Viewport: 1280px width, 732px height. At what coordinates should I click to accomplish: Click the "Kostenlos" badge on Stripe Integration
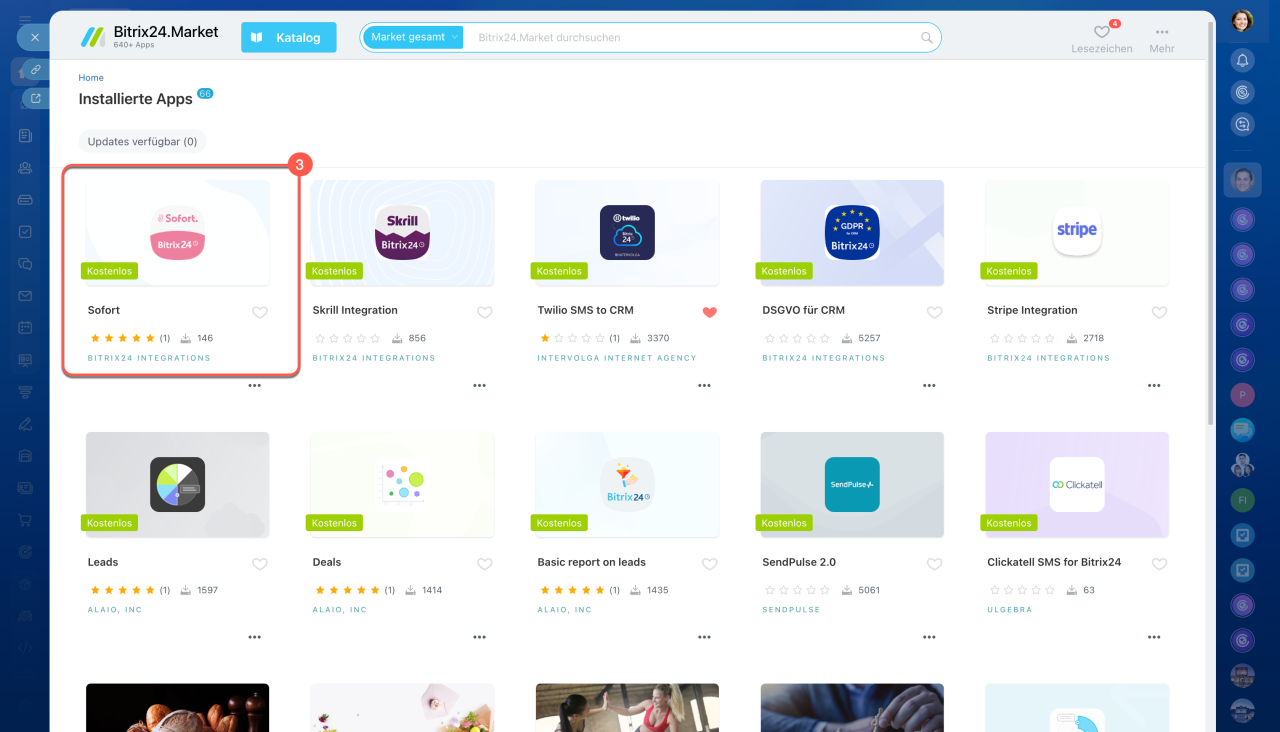tap(1009, 271)
